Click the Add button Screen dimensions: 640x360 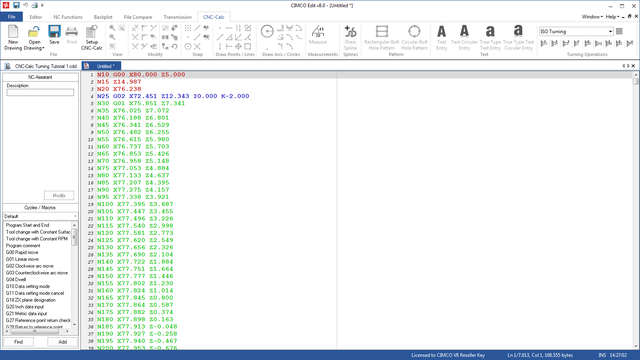pyautogui.click(x=62, y=342)
